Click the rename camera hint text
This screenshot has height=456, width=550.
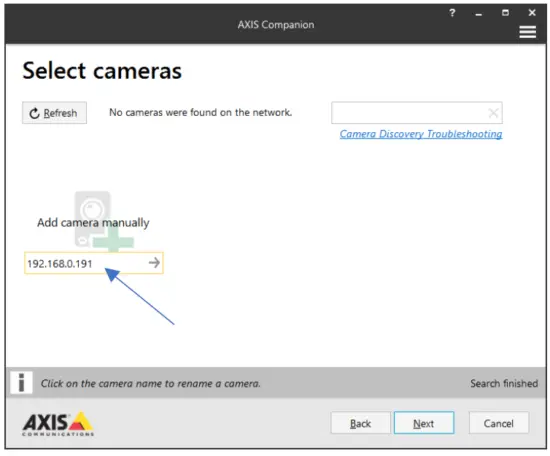[150, 383]
